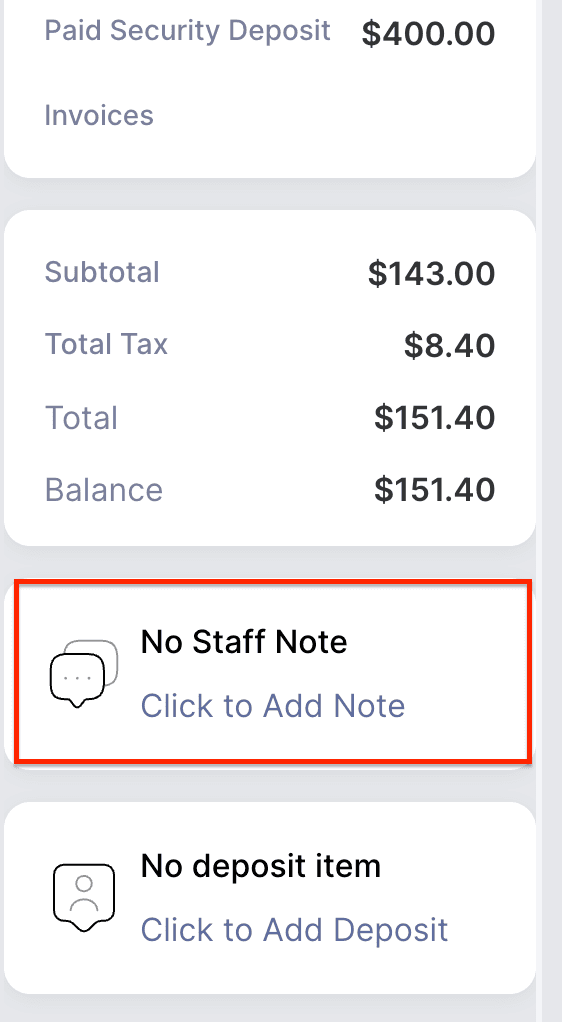Click the Balance label
Screen dimensions: 562x1022
[104, 489]
